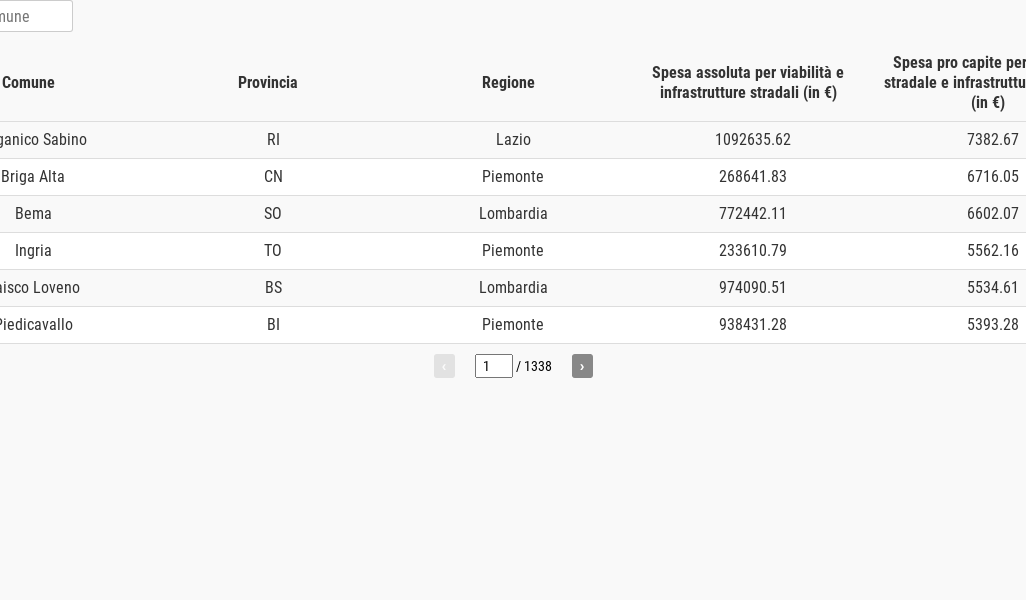
Task: Click the Comune search input box
Action: (x=33, y=16)
